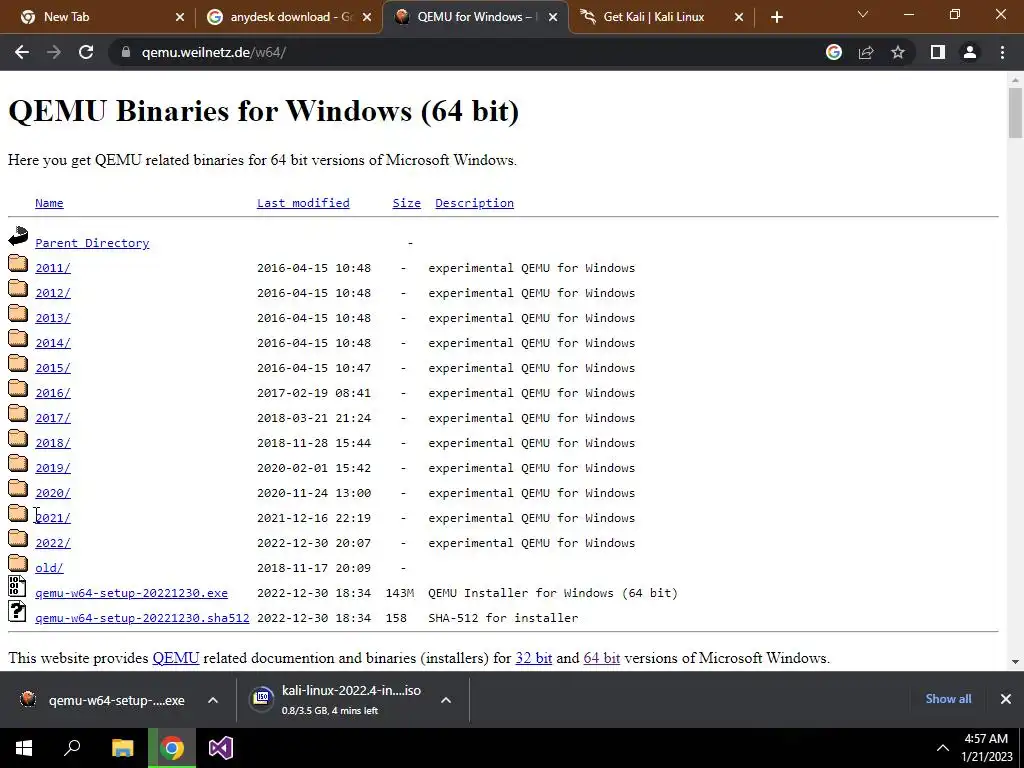Sort listing by Name column
This screenshot has width=1024, height=768.
click(x=49, y=203)
